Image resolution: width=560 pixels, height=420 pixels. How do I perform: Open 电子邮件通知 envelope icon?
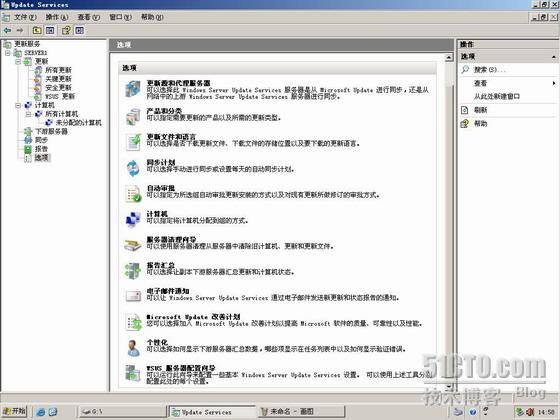133,296
